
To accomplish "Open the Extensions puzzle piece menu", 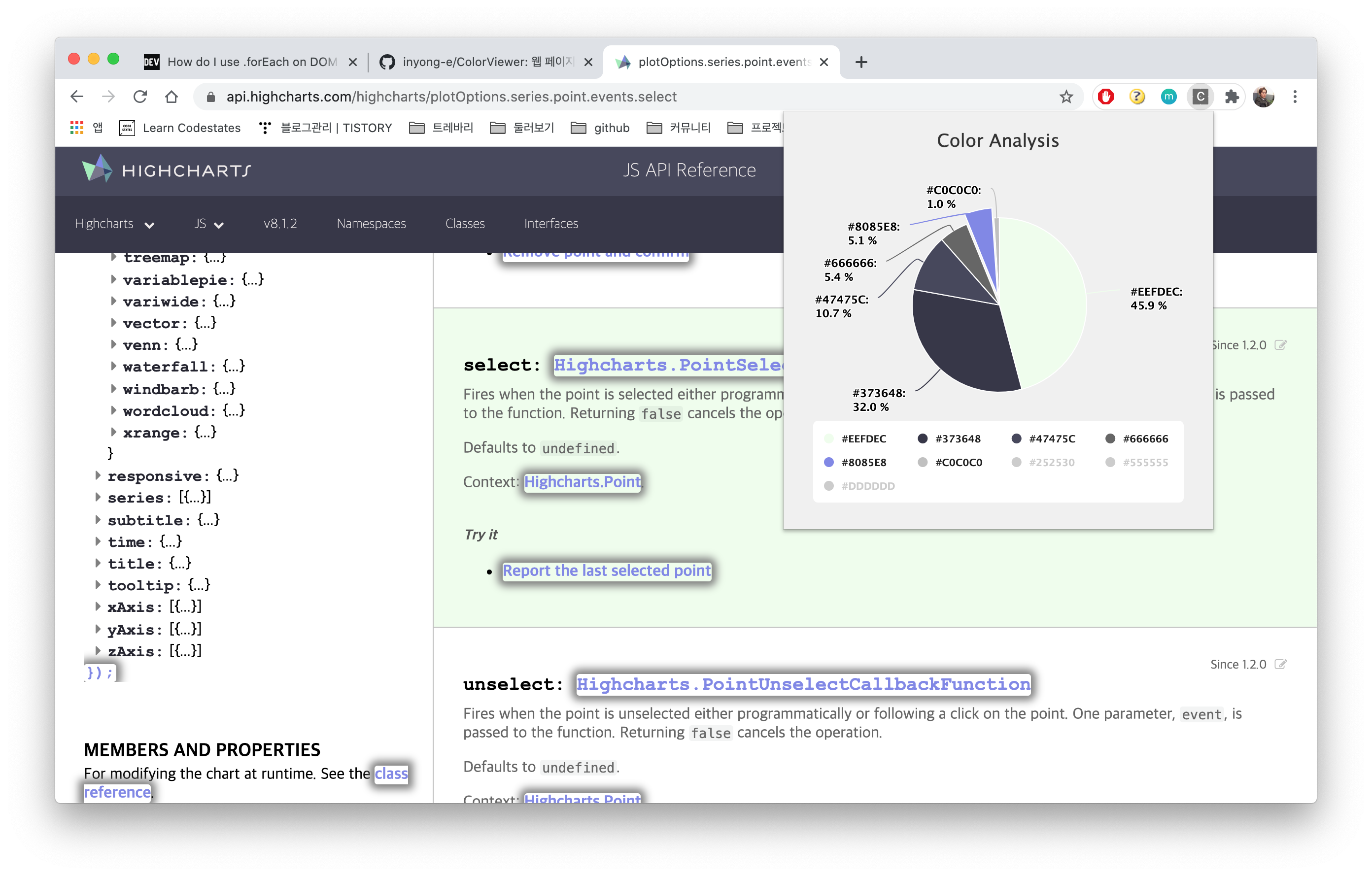I will click(1231, 97).
